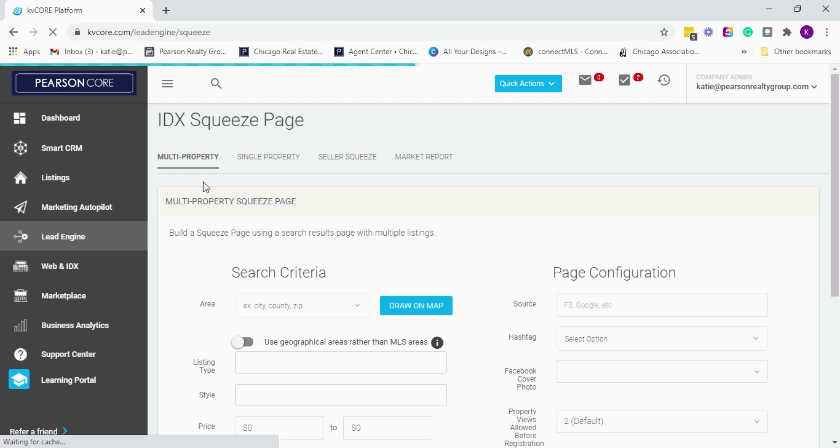Open the Property Views Allowed dropdown
Image resolution: width=840 pixels, height=448 pixels.
(662, 421)
